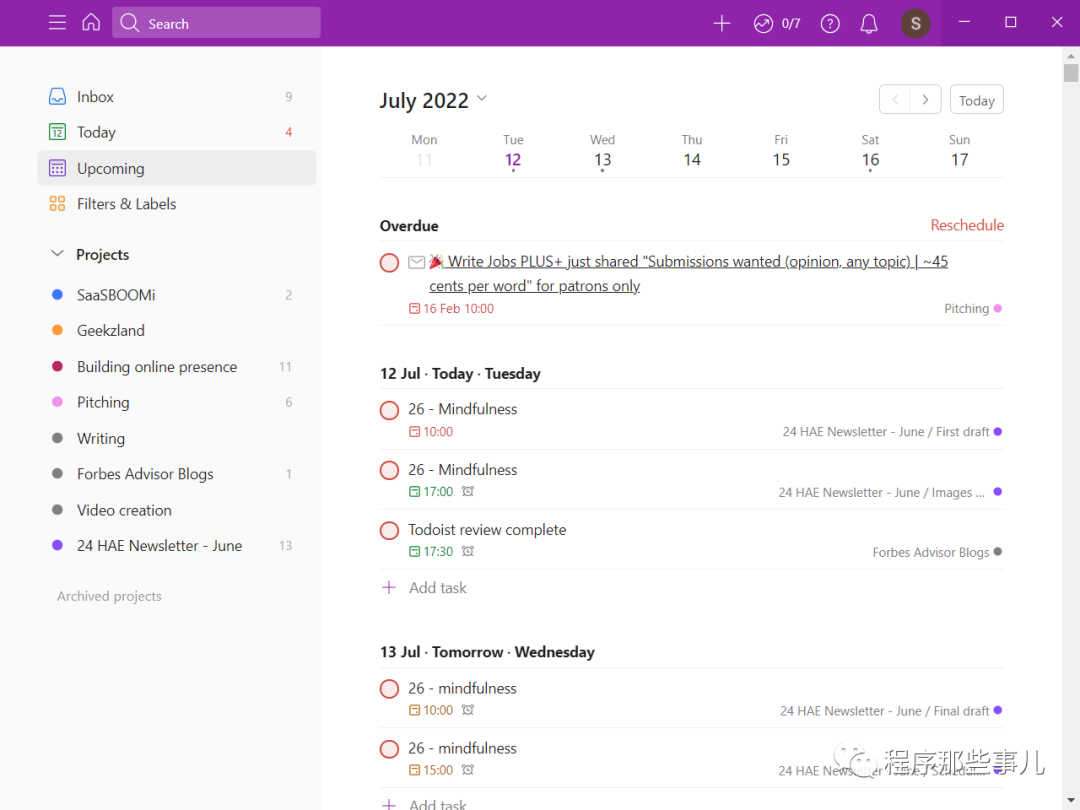The image size is (1080, 810).
Task: Open Geekzland project
Action: pyautogui.click(x=176, y=330)
